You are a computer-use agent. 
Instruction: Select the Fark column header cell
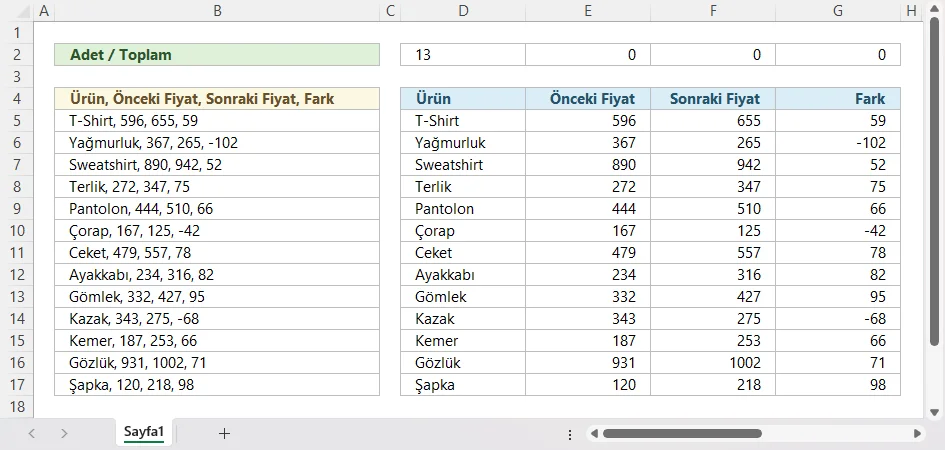[837, 99]
